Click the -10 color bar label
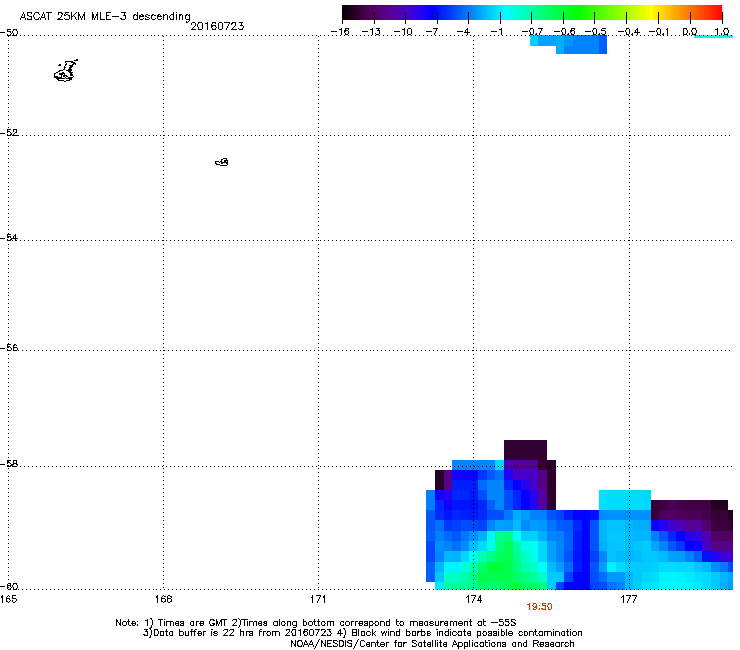 tap(403, 32)
